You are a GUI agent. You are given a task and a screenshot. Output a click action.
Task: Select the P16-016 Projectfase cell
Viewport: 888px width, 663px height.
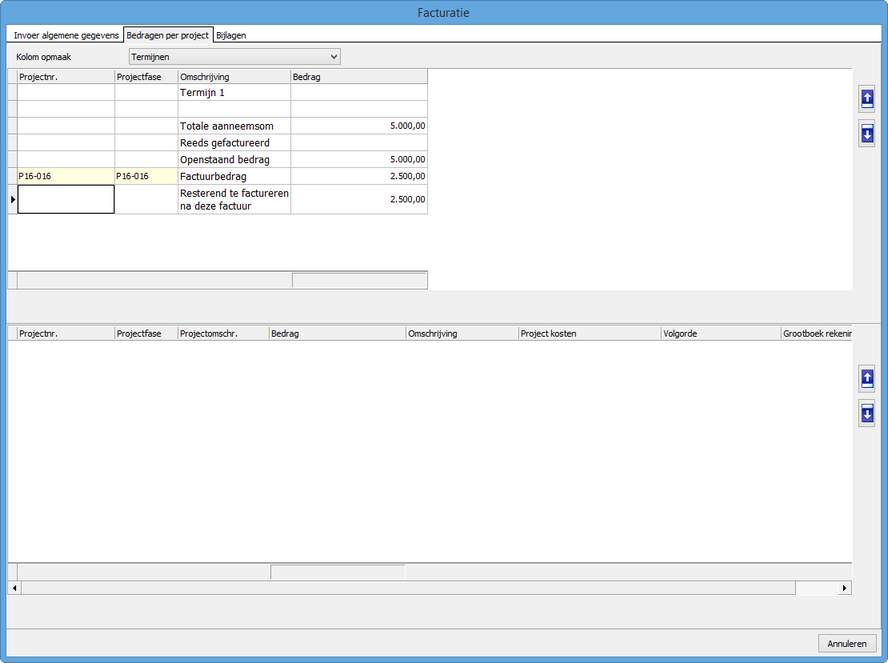coord(146,176)
